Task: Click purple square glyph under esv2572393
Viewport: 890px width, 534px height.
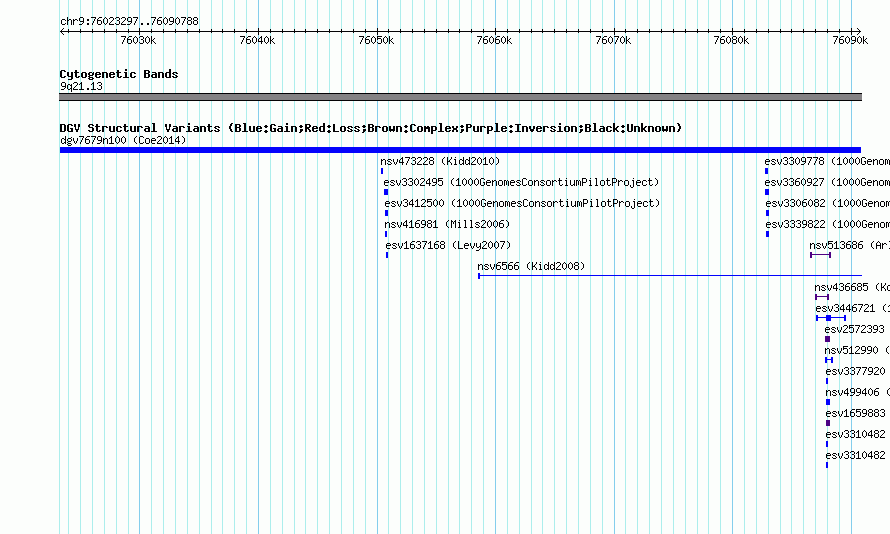Action: coord(828,339)
